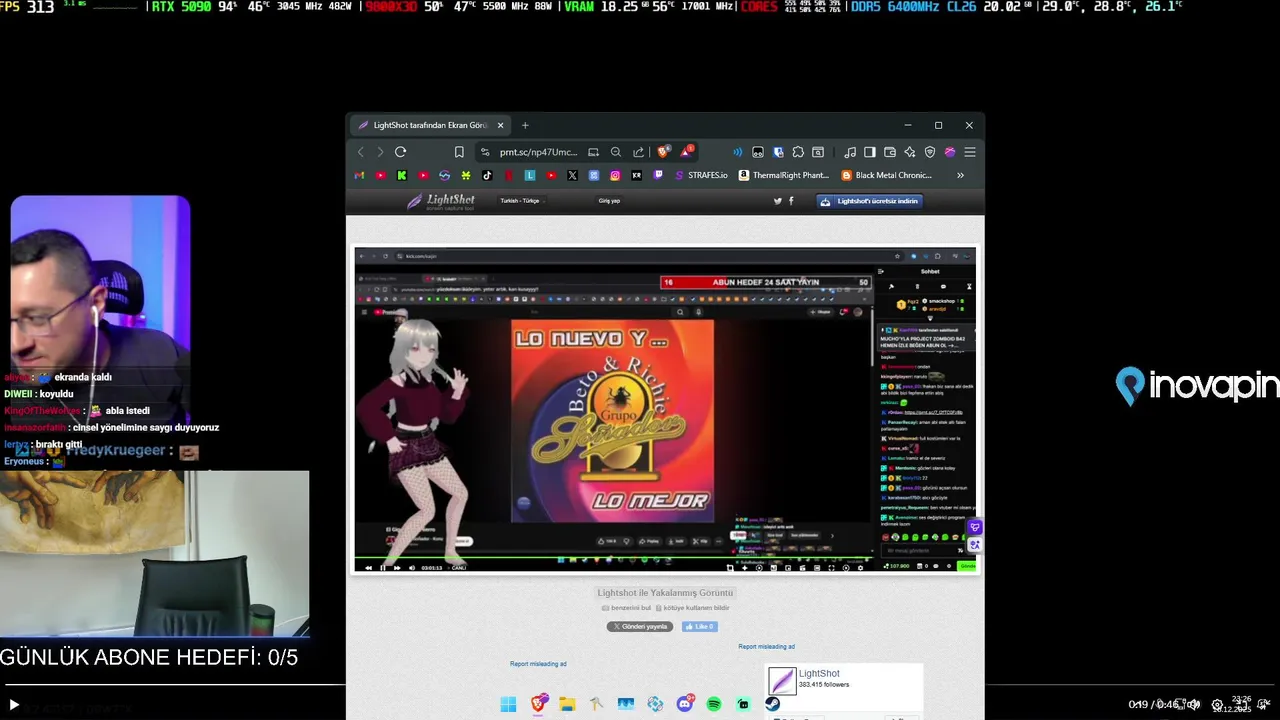1280x720 pixels.
Task: Click the Facebook Like button
Action: 700,626
